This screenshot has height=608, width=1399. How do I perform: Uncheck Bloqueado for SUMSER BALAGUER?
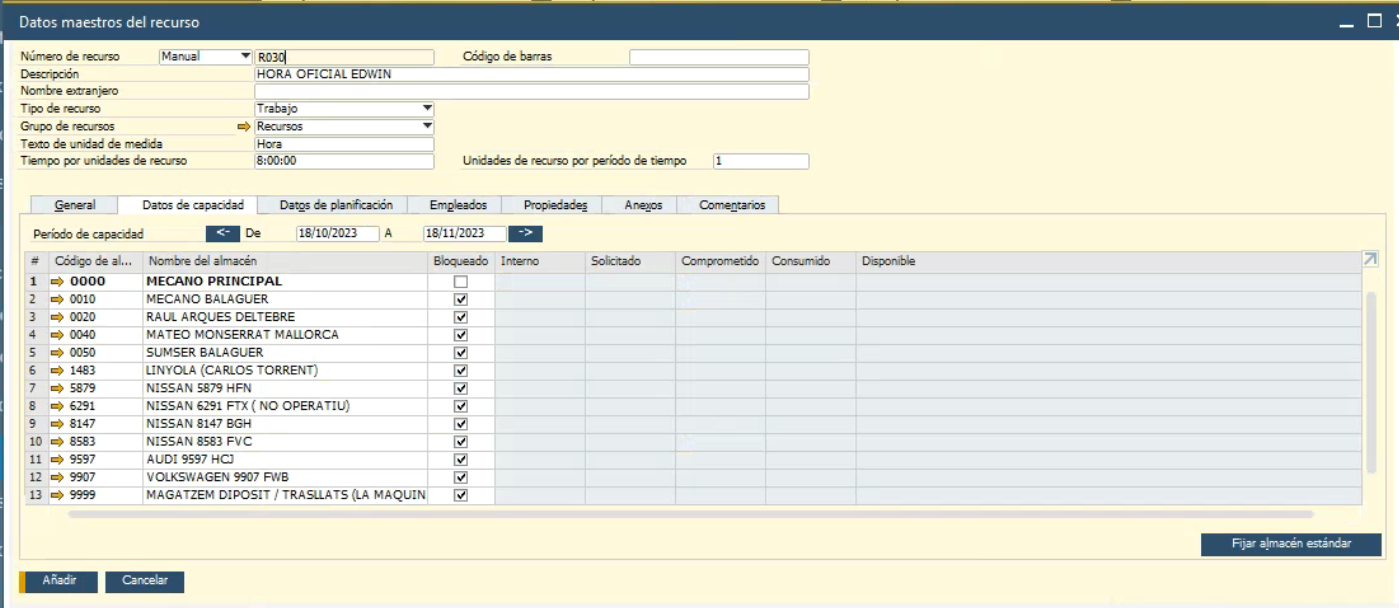461,353
